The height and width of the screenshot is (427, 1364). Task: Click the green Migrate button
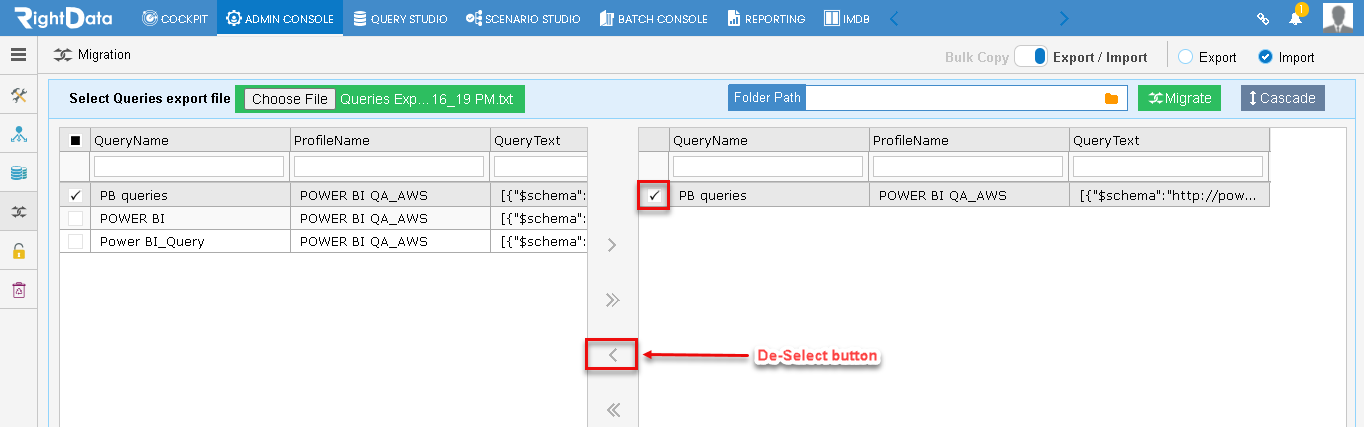click(1180, 98)
